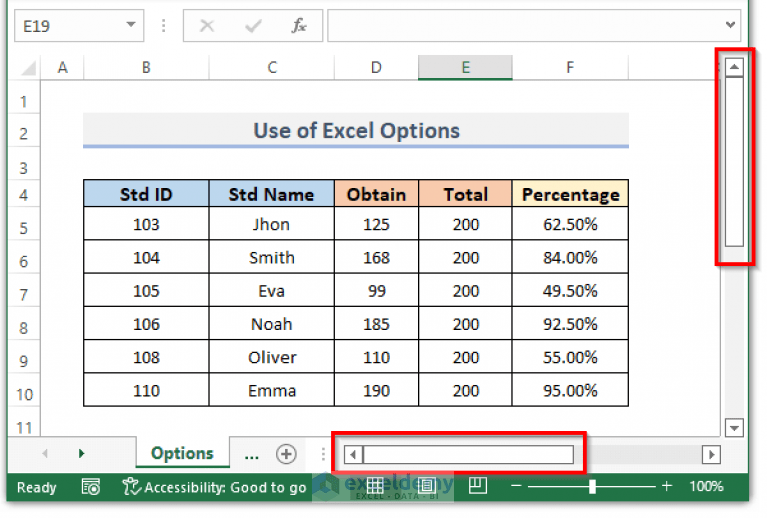Select column B header
The height and width of the screenshot is (518, 767).
pos(147,68)
